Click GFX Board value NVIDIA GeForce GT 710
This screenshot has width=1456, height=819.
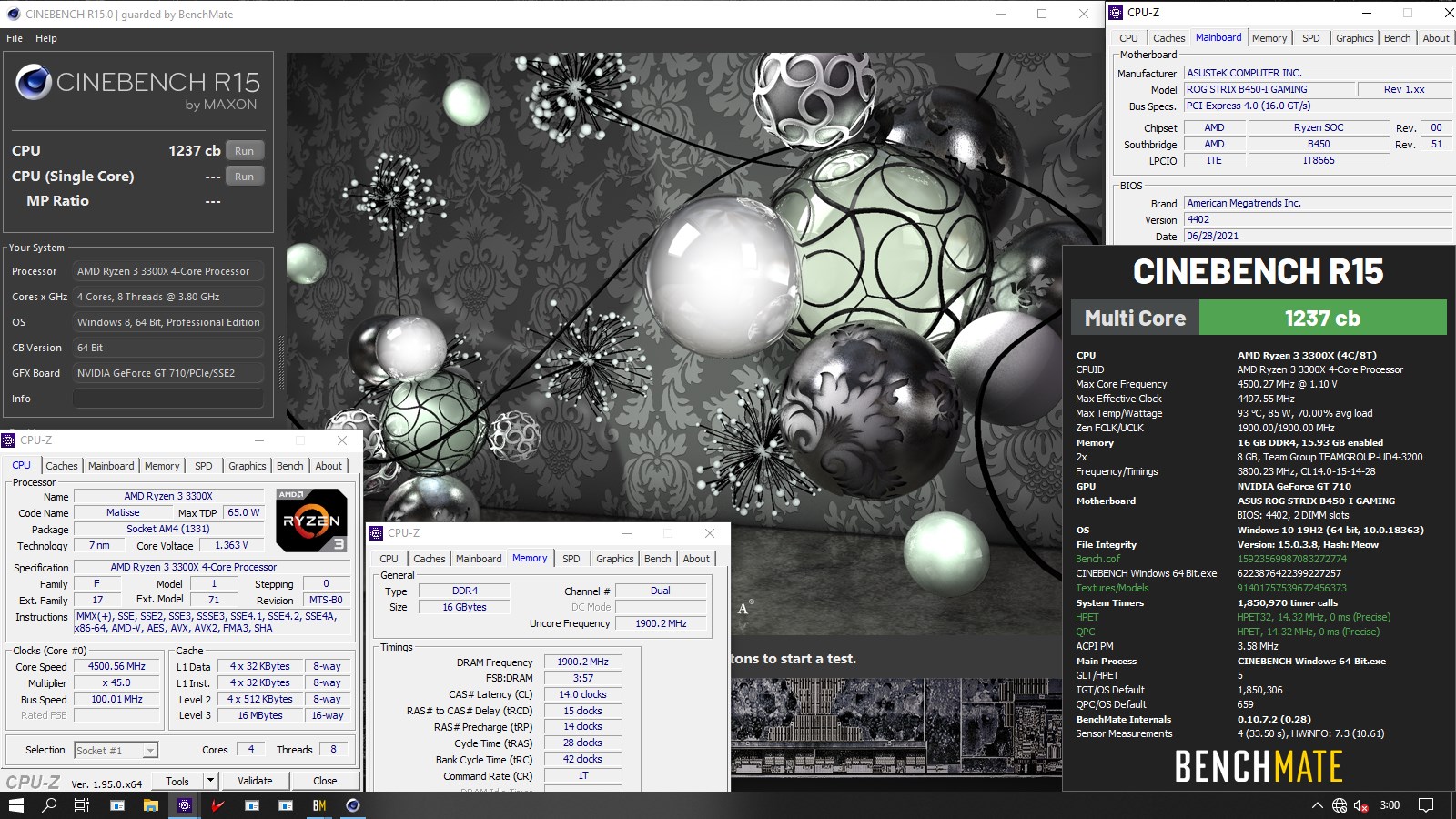pyautogui.click(x=168, y=373)
